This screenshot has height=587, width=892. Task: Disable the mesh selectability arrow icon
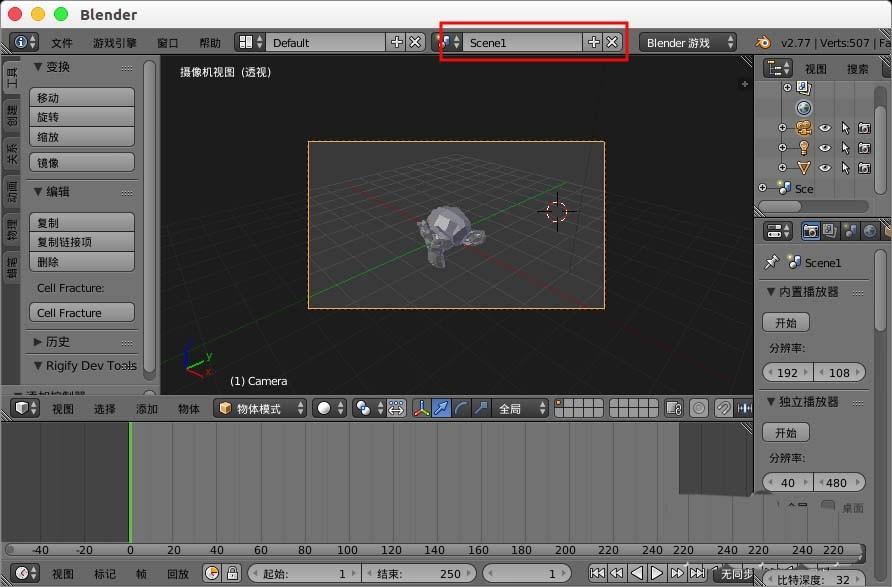click(845, 167)
